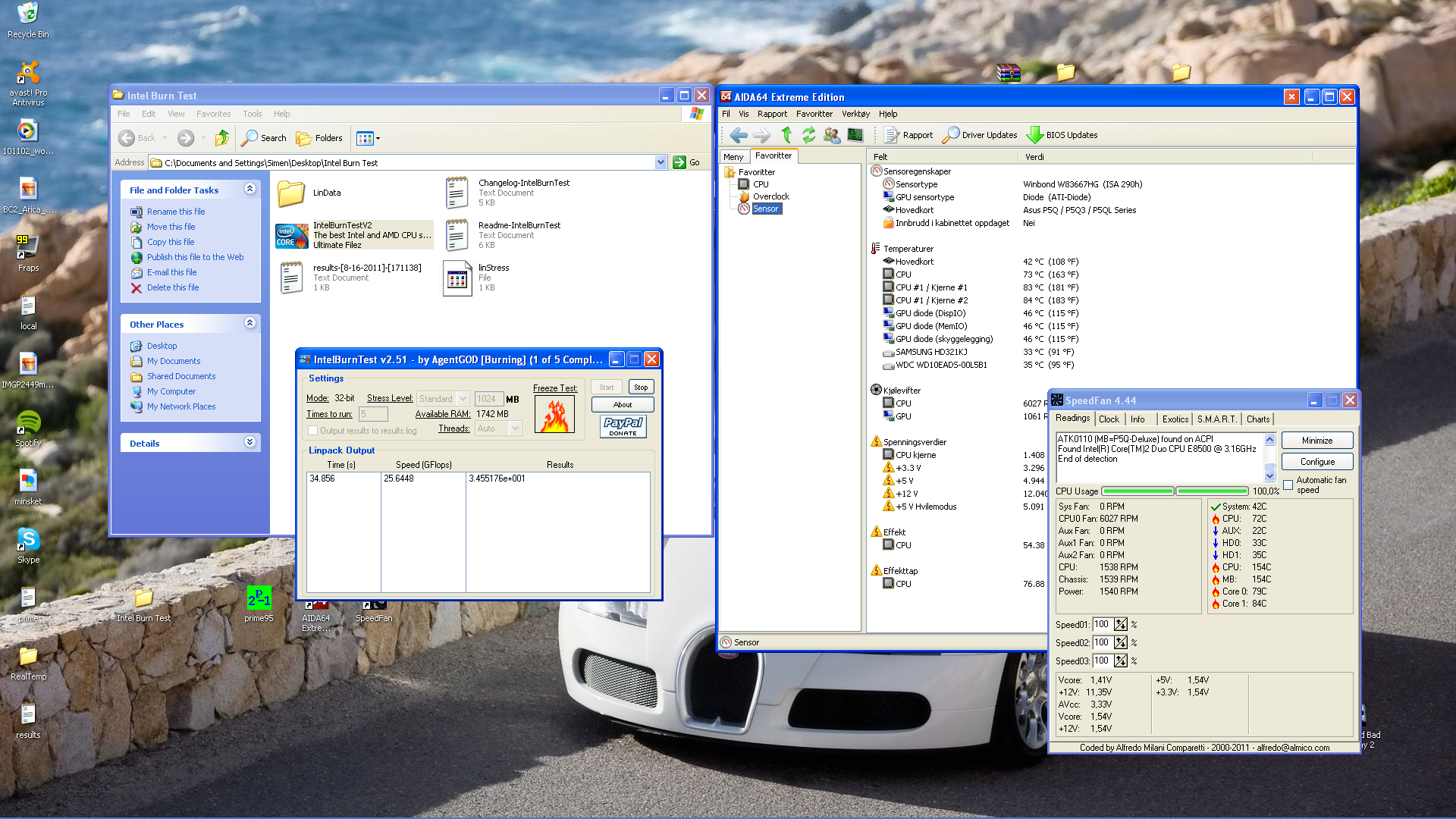Click the SpeedFan CPU Usage progress bar

point(1175,491)
